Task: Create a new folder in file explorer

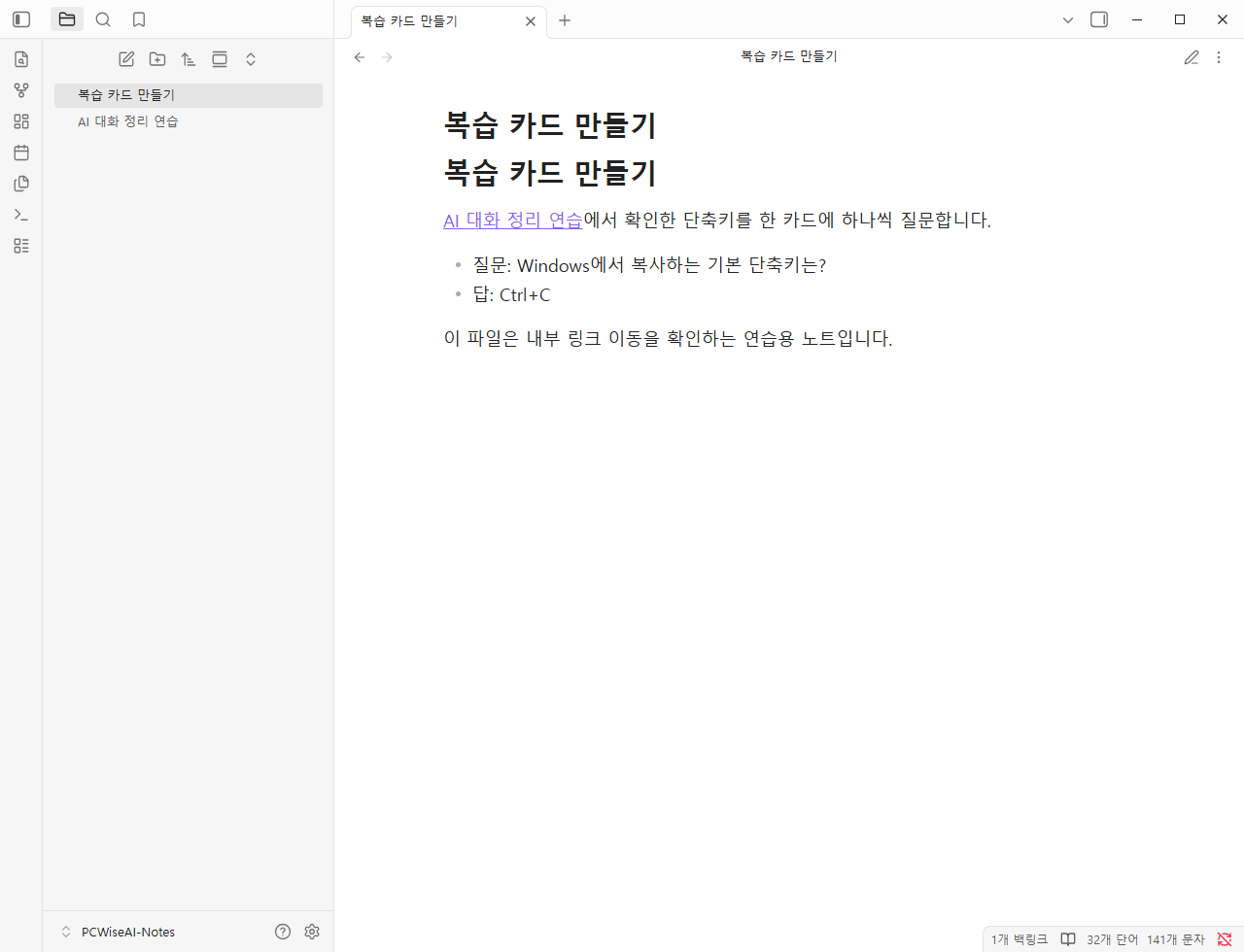Action: 157,59
